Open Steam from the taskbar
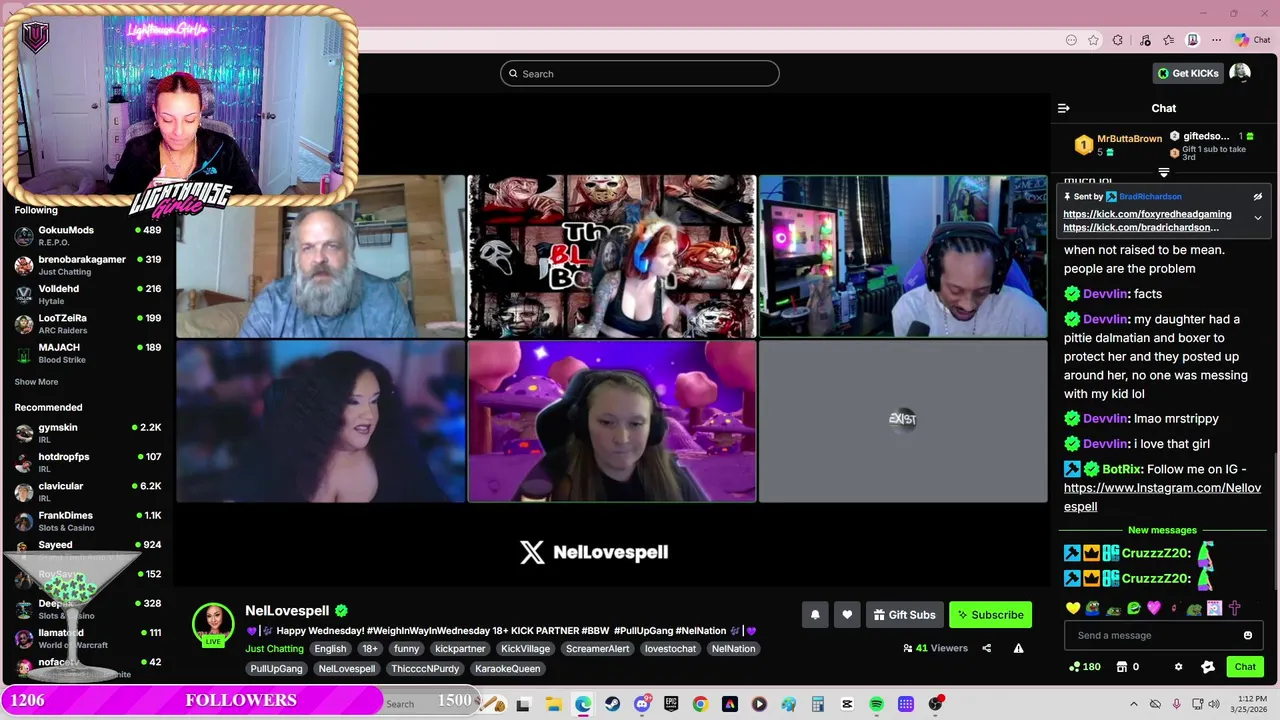The width and height of the screenshot is (1280, 720). (x=612, y=704)
